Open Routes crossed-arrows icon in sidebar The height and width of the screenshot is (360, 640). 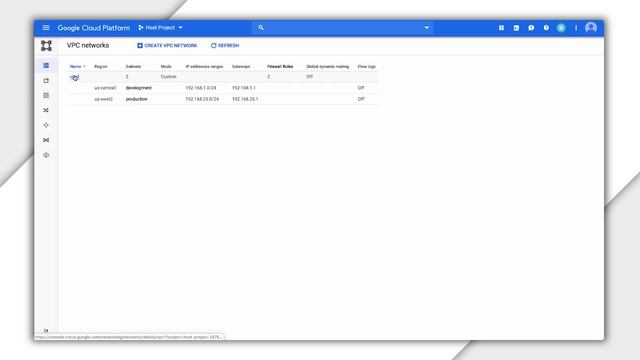(46, 110)
